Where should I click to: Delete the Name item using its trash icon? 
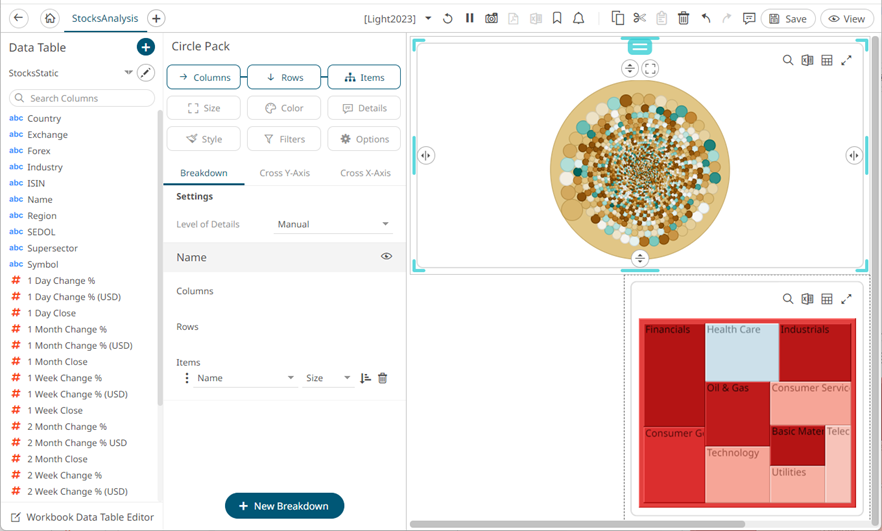(x=383, y=378)
